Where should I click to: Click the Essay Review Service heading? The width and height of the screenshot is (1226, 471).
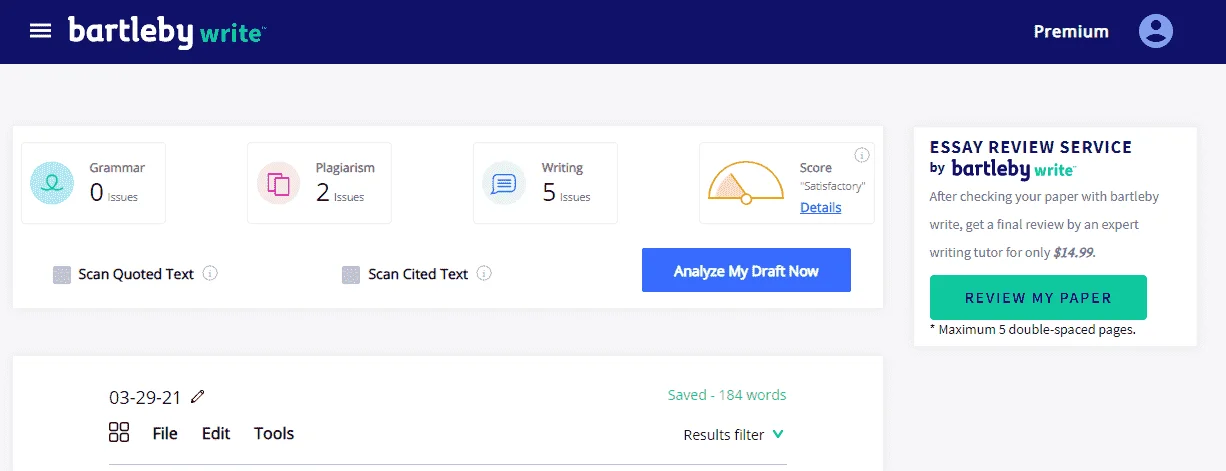point(1031,147)
